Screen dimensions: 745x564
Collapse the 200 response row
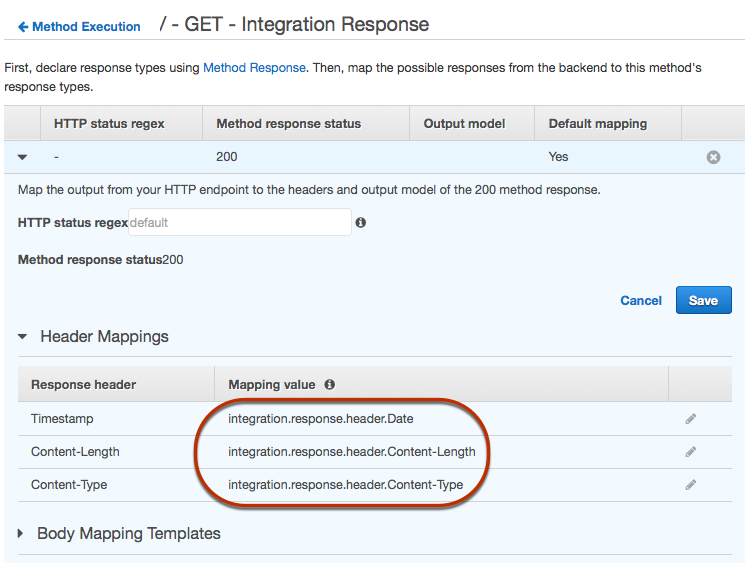pos(23,157)
